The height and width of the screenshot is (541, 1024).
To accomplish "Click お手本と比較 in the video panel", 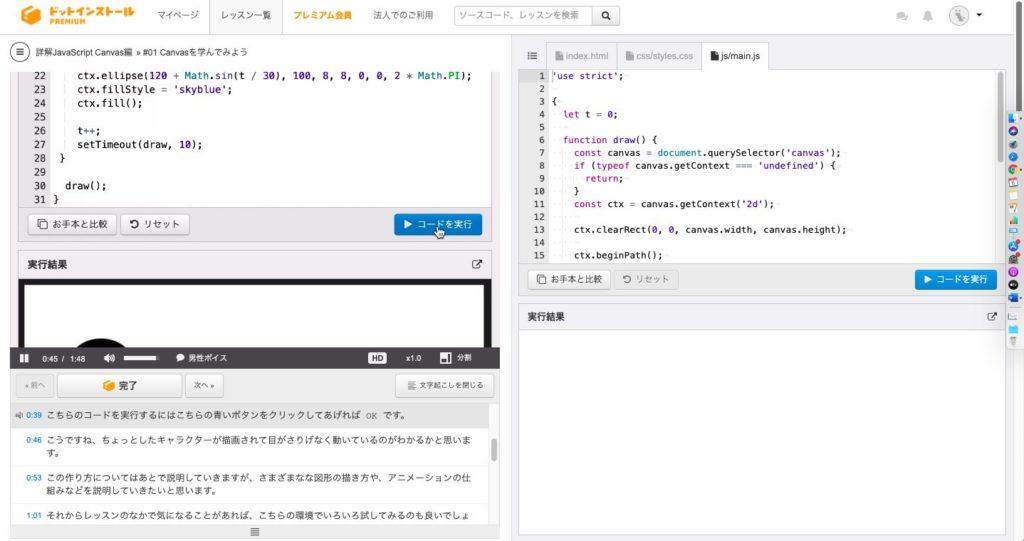I will click(72, 224).
